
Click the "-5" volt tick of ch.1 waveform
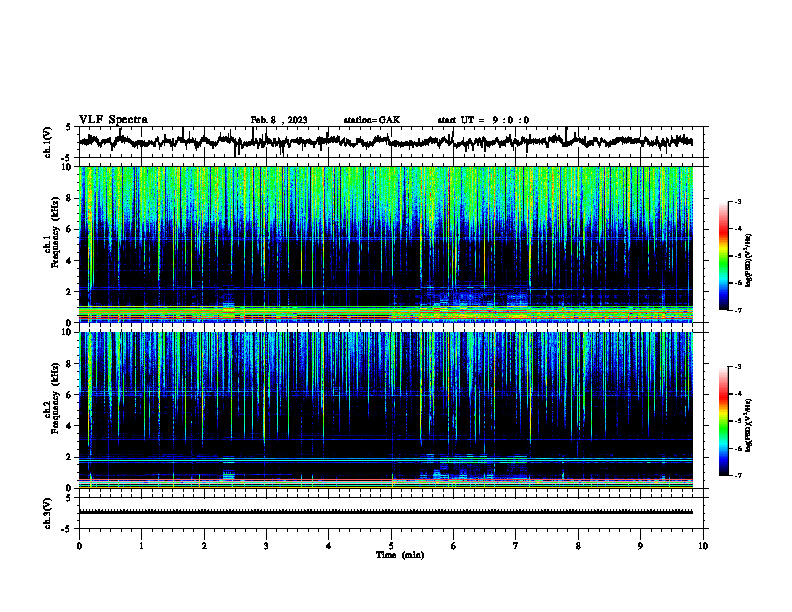pos(67,158)
